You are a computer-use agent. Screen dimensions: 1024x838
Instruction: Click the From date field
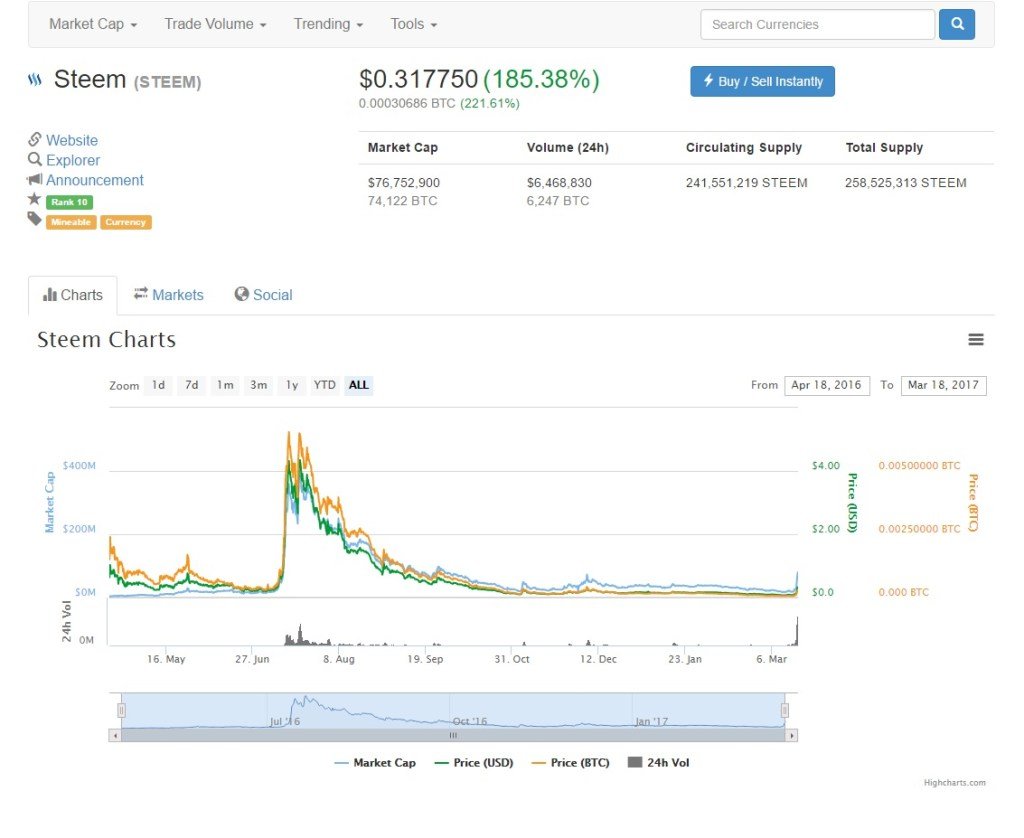827,385
